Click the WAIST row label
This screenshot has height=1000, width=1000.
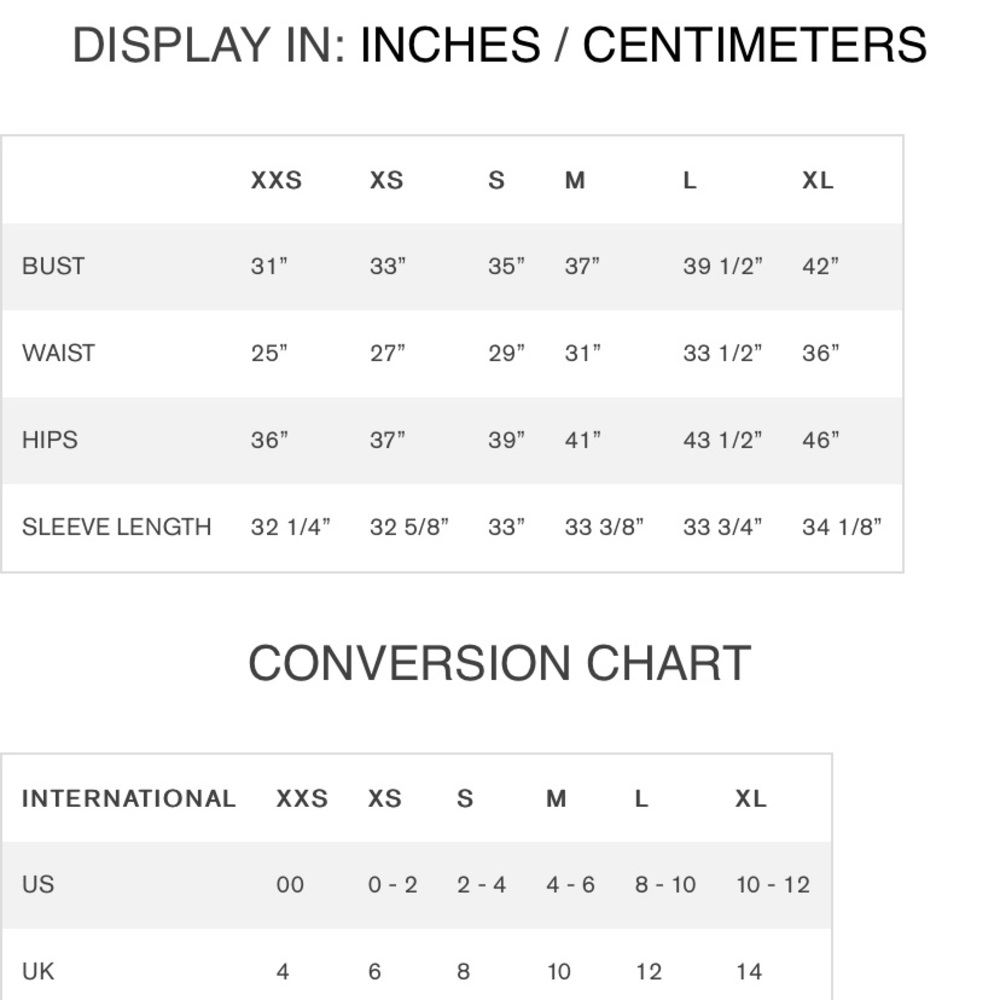coord(59,353)
